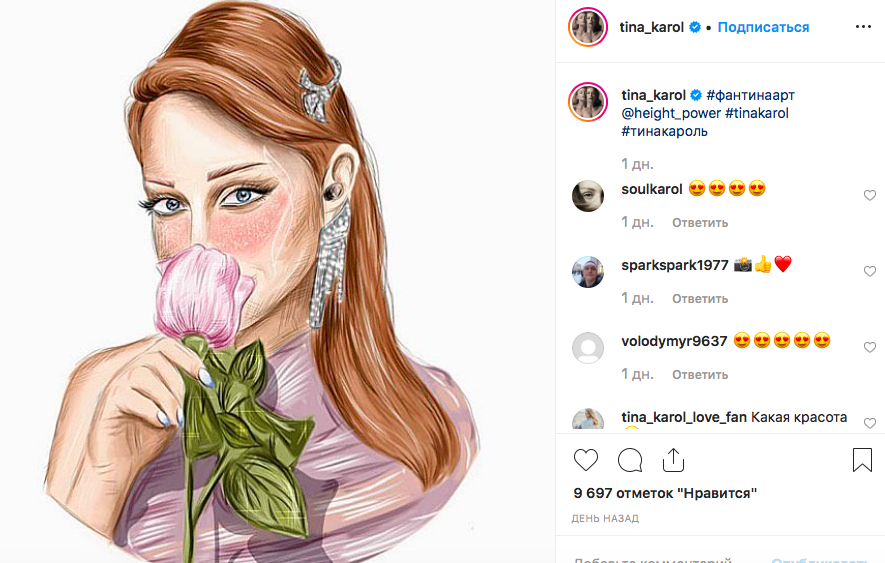View the 9 697 likes list
The height and width of the screenshot is (563, 885).
(x=665, y=493)
